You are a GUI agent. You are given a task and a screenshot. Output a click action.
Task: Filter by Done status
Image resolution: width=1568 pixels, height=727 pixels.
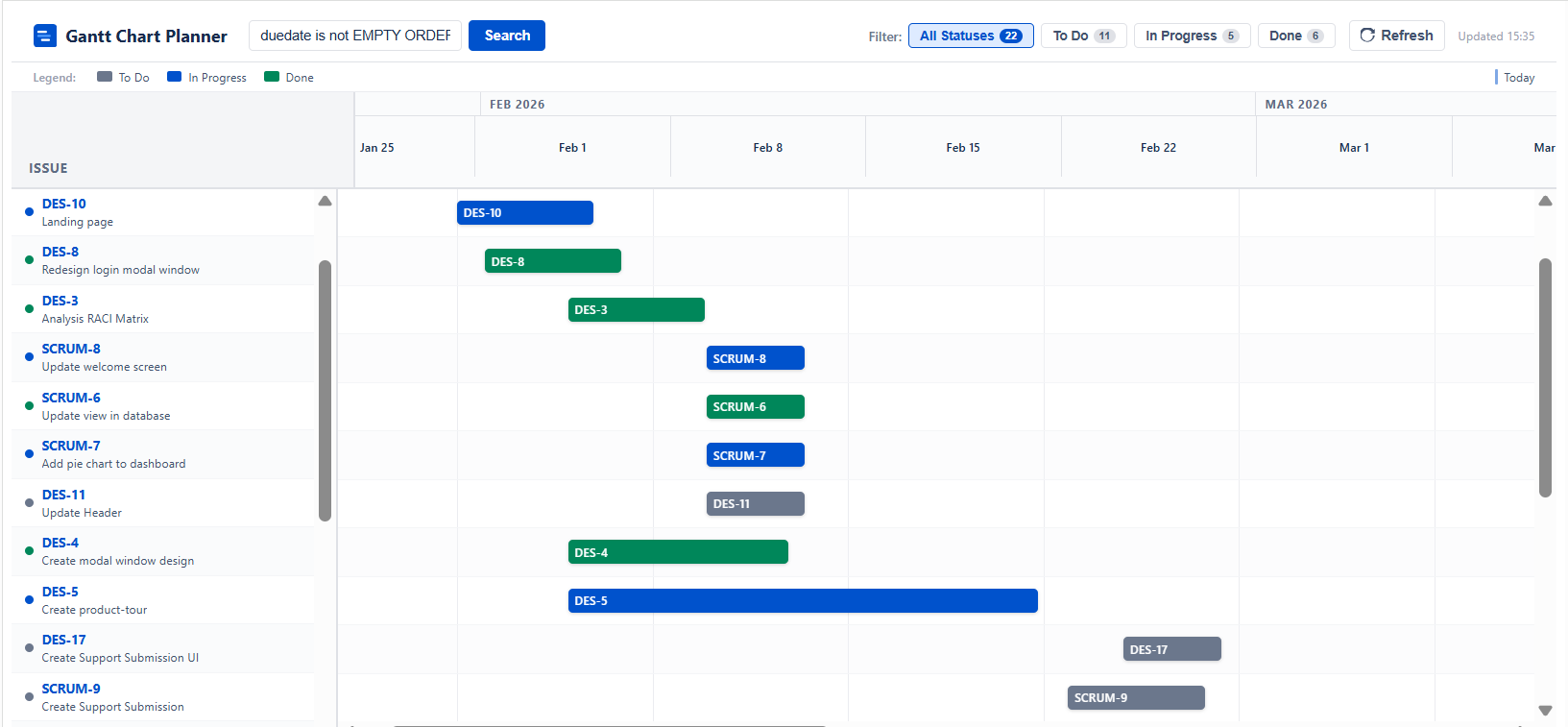[1296, 36]
